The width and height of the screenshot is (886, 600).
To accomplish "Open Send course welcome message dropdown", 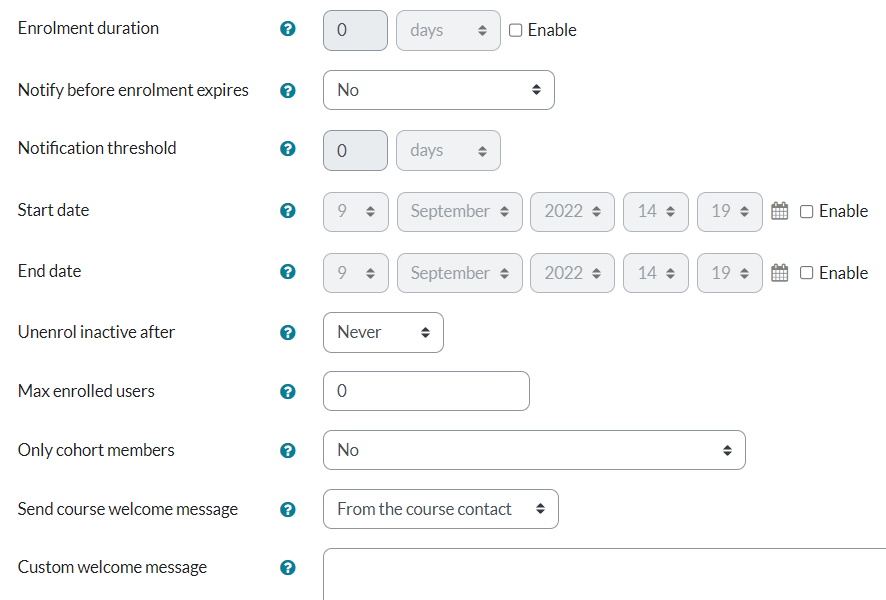I will point(440,509).
